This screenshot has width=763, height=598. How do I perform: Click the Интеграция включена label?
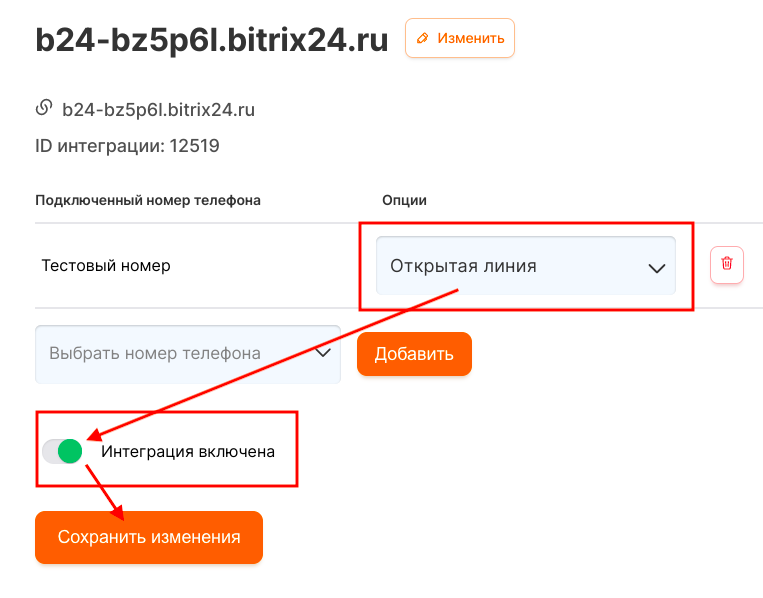coord(188,452)
